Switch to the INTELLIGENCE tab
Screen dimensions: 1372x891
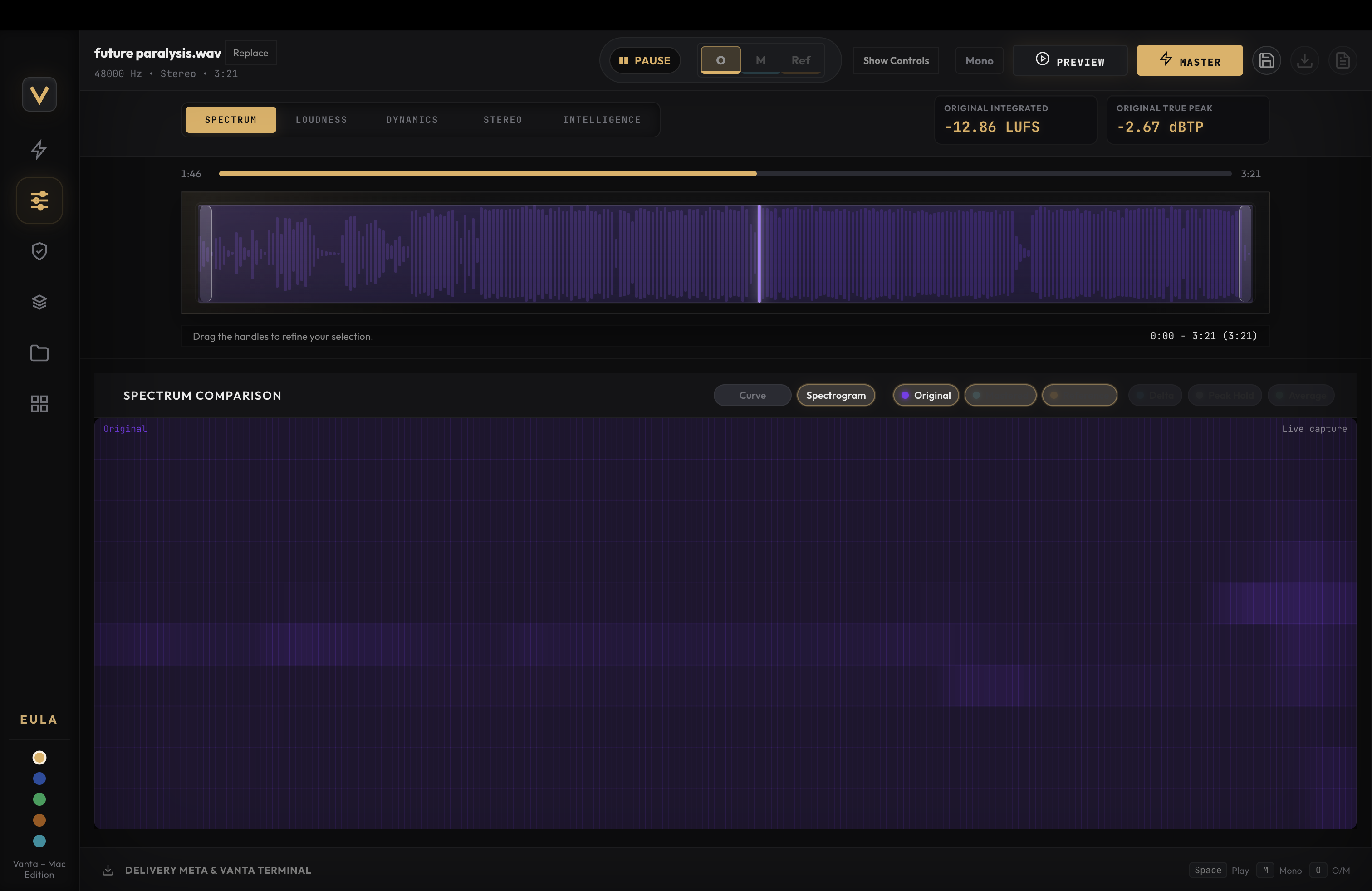[x=602, y=119]
